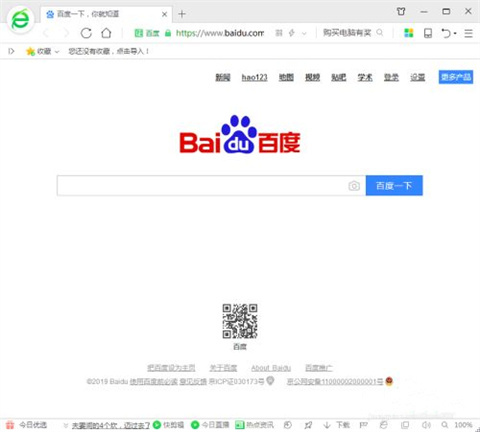Screen dimensions: 480x432
Task: Open 快剪辑 in status bar
Action: (169, 425)
